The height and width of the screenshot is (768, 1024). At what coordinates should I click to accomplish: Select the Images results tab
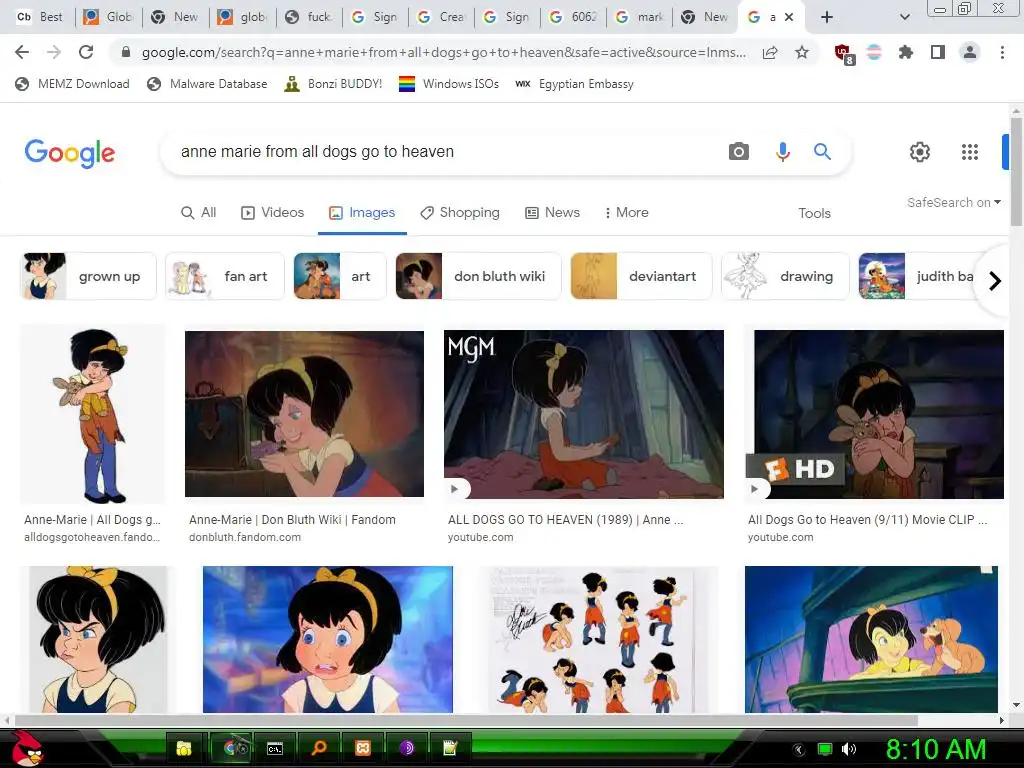(x=362, y=212)
